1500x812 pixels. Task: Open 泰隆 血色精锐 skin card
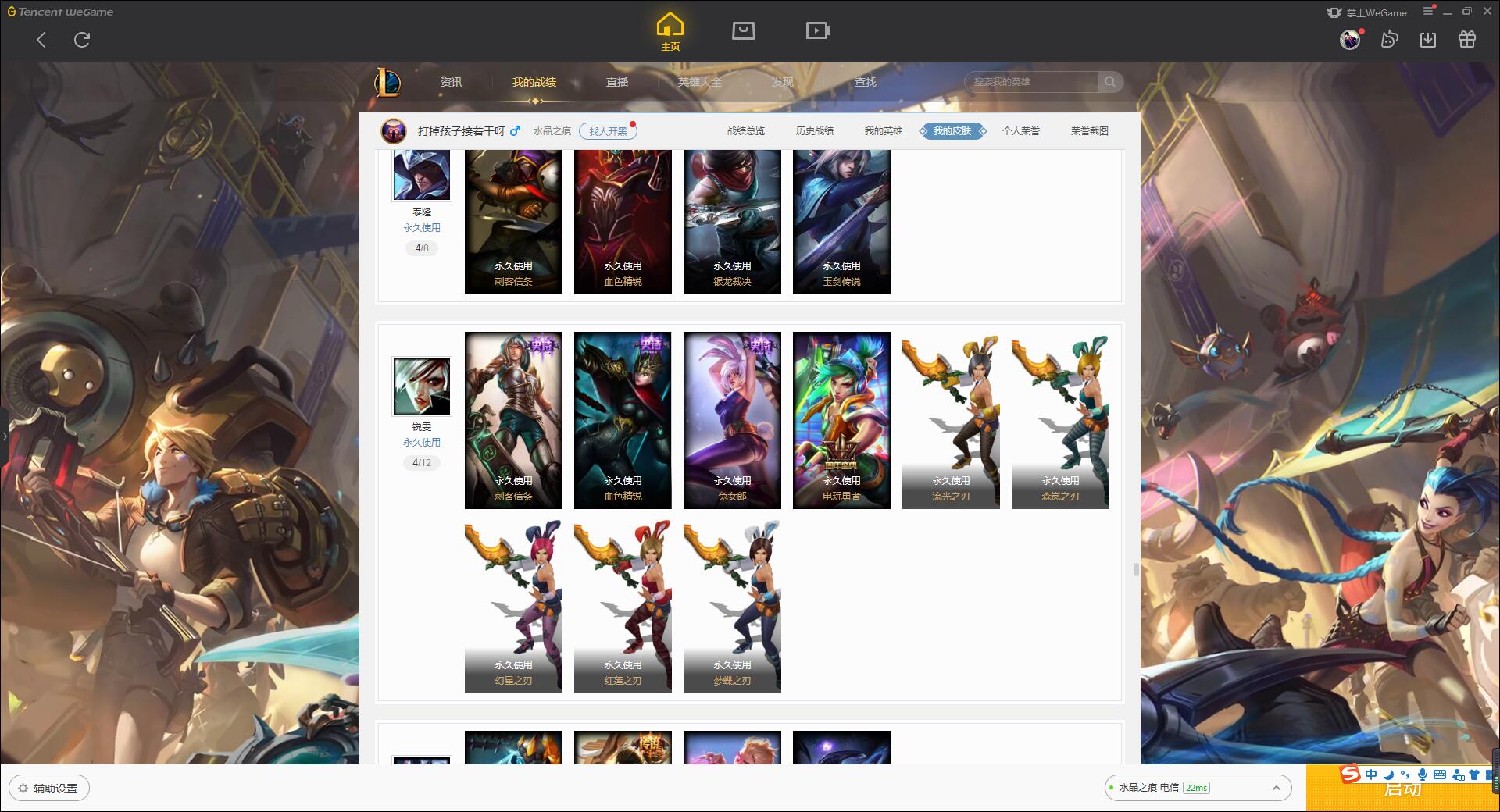(623, 222)
